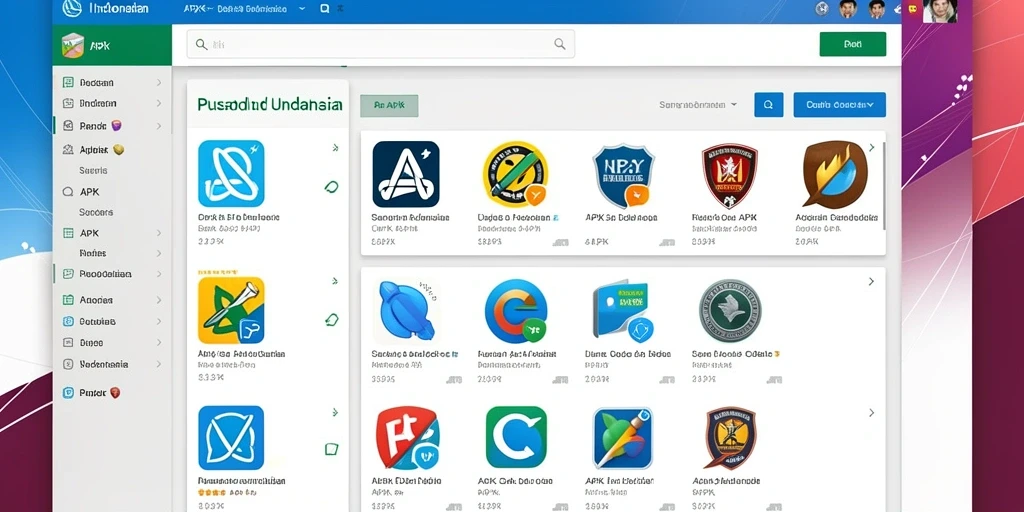Click the first small face avatar next to globe
The image size is (1024, 512).
click(848, 9)
